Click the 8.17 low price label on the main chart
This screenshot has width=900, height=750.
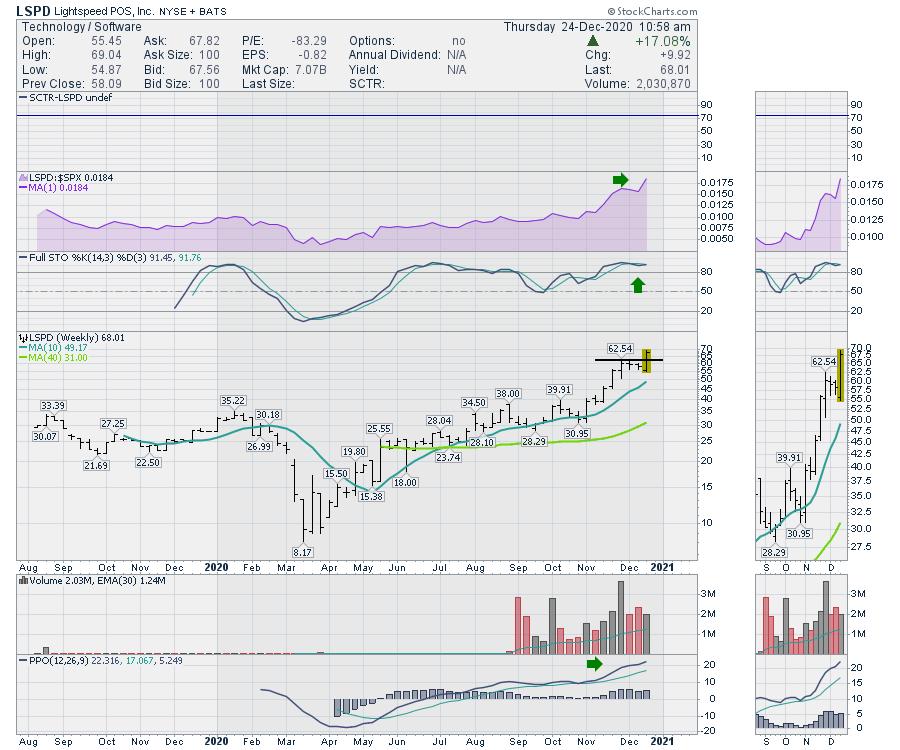click(304, 550)
